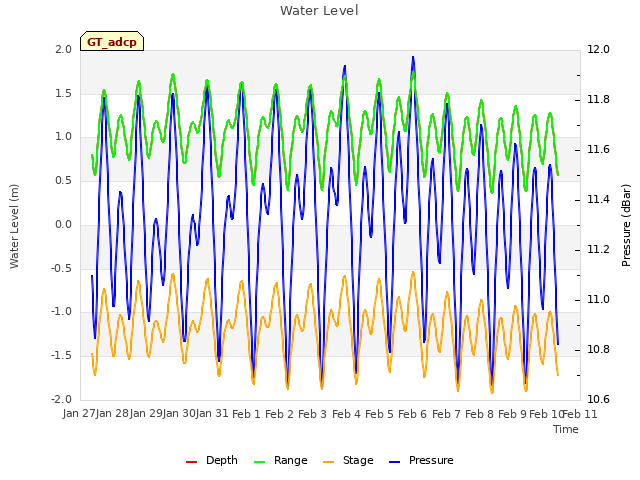Click the Time axis label

point(566,429)
